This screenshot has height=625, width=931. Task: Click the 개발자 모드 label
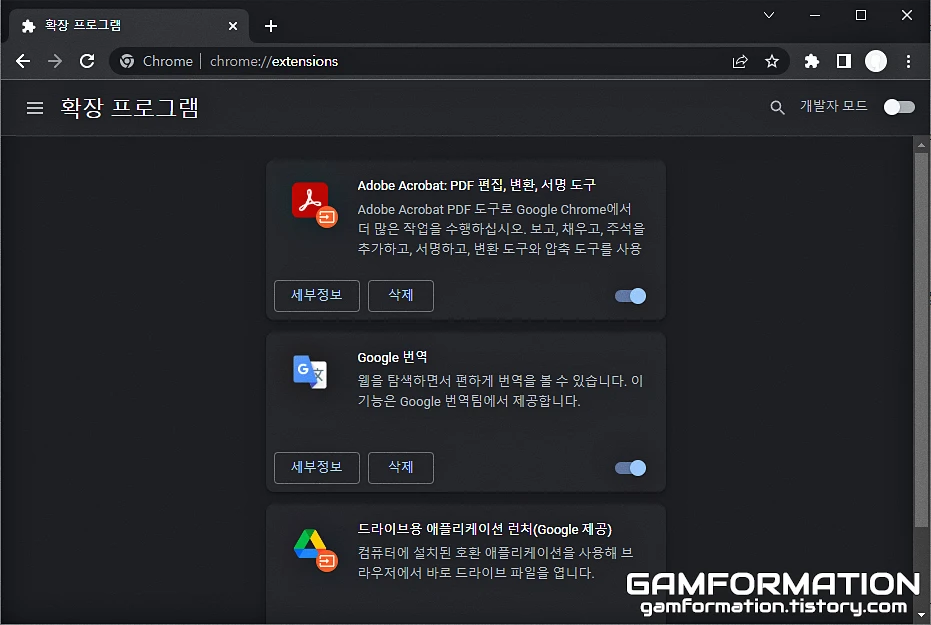coord(834,106)
